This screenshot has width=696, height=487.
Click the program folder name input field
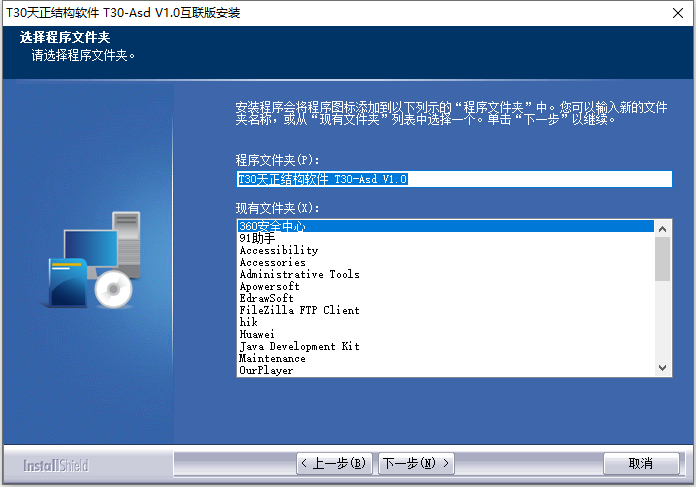pos(454,179)
